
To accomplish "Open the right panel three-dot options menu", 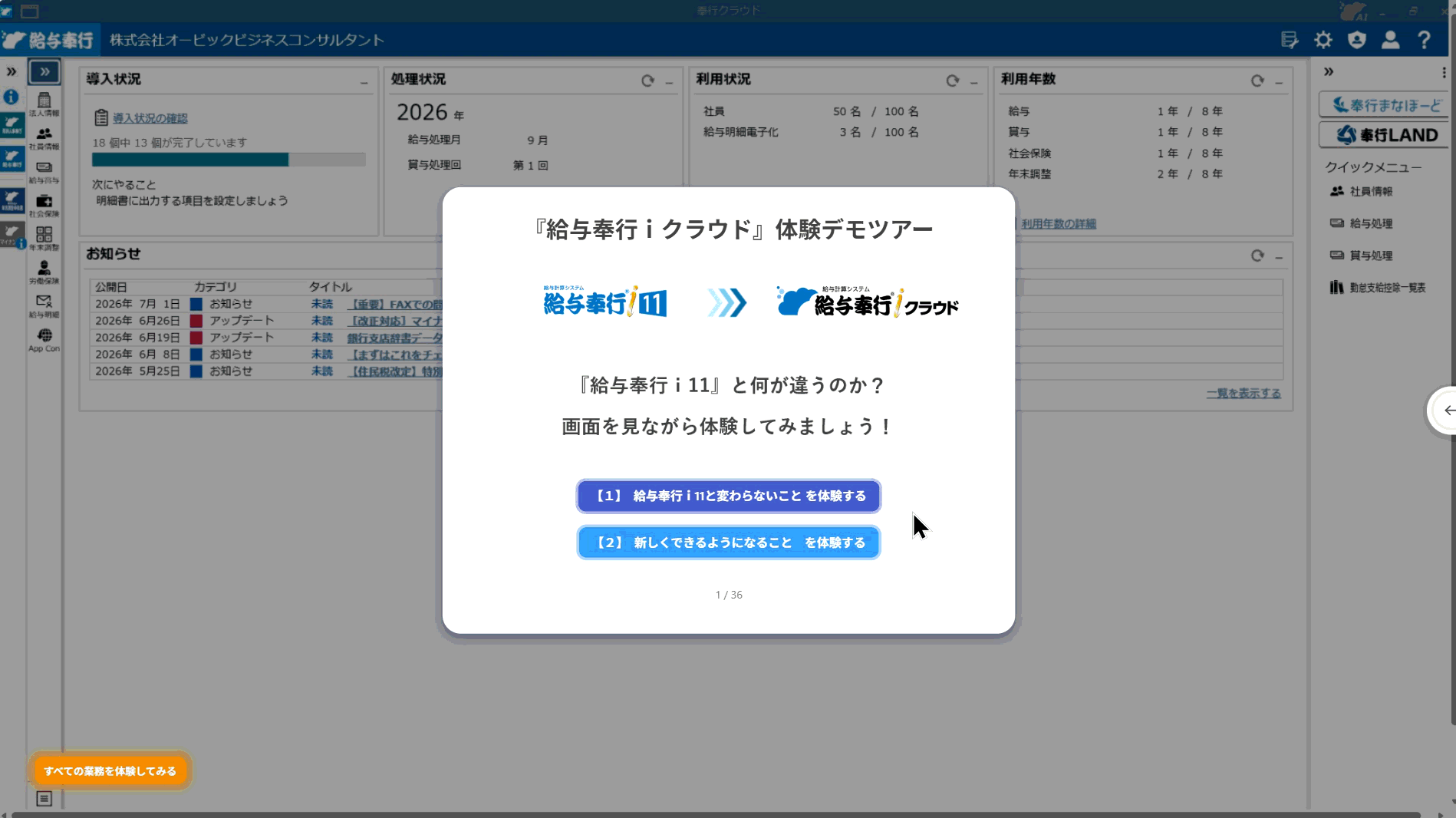I will (1444, 72).
